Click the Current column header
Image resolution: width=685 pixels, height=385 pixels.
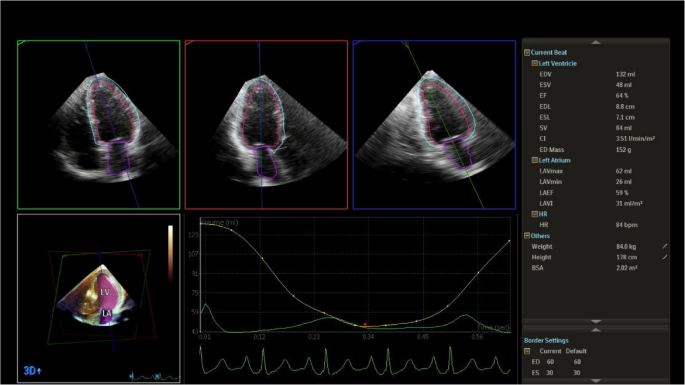[550, 351]
